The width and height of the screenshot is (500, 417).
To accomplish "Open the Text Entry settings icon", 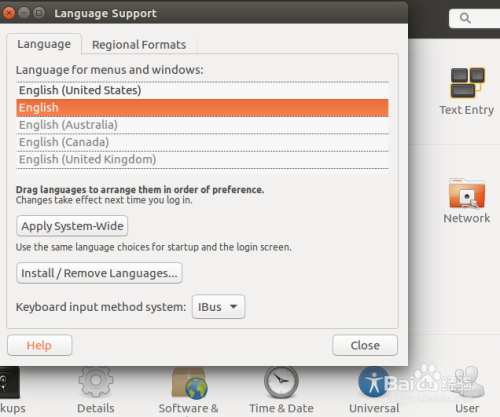I will click(x=467, y=83).
